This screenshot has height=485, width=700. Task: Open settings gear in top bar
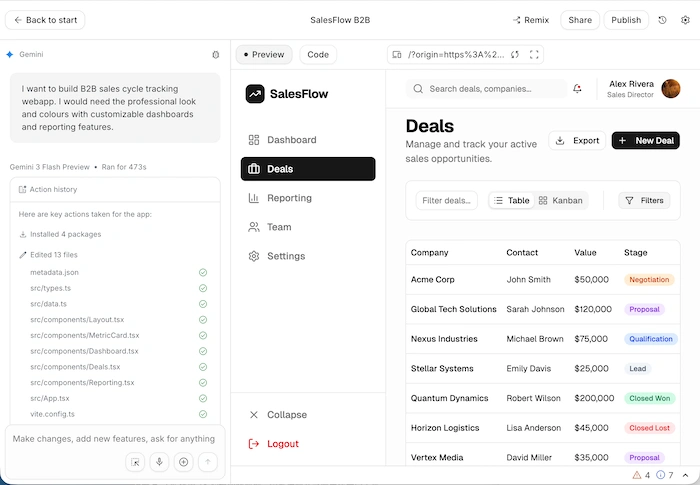coord(685,20)
